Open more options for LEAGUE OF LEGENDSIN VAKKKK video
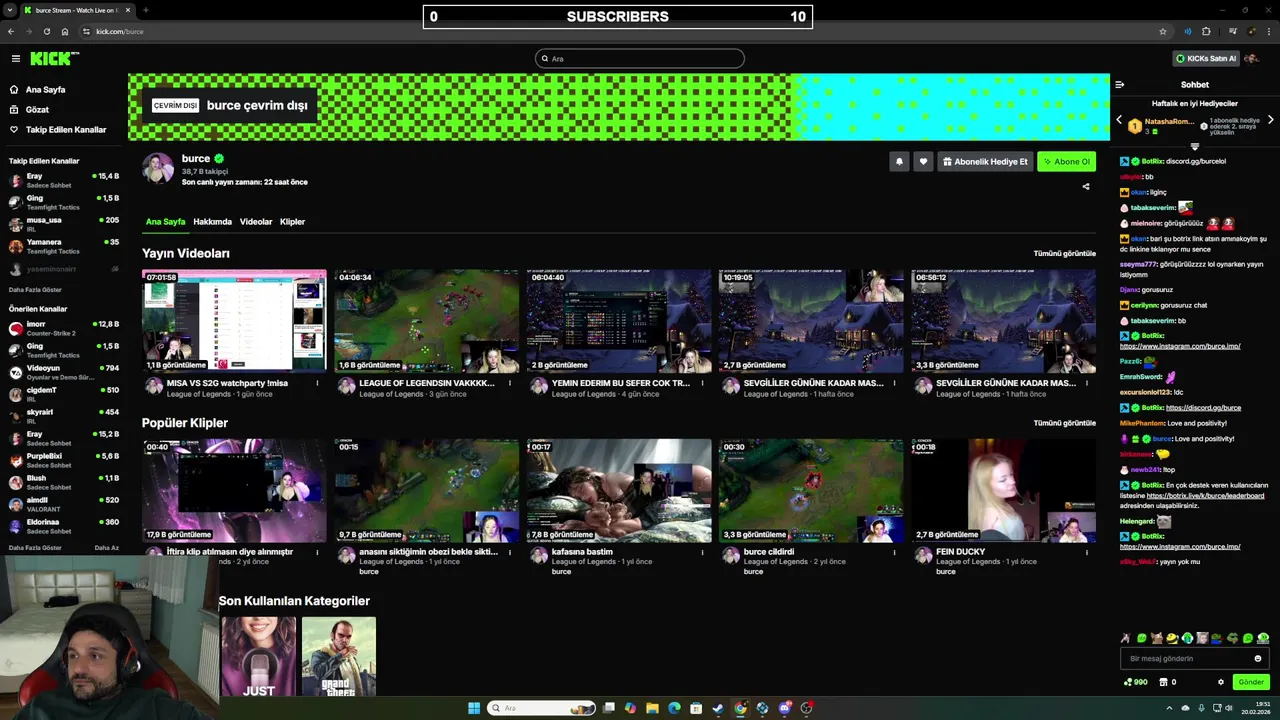This screenshot has width=1280, height=720. click(510, 383)
